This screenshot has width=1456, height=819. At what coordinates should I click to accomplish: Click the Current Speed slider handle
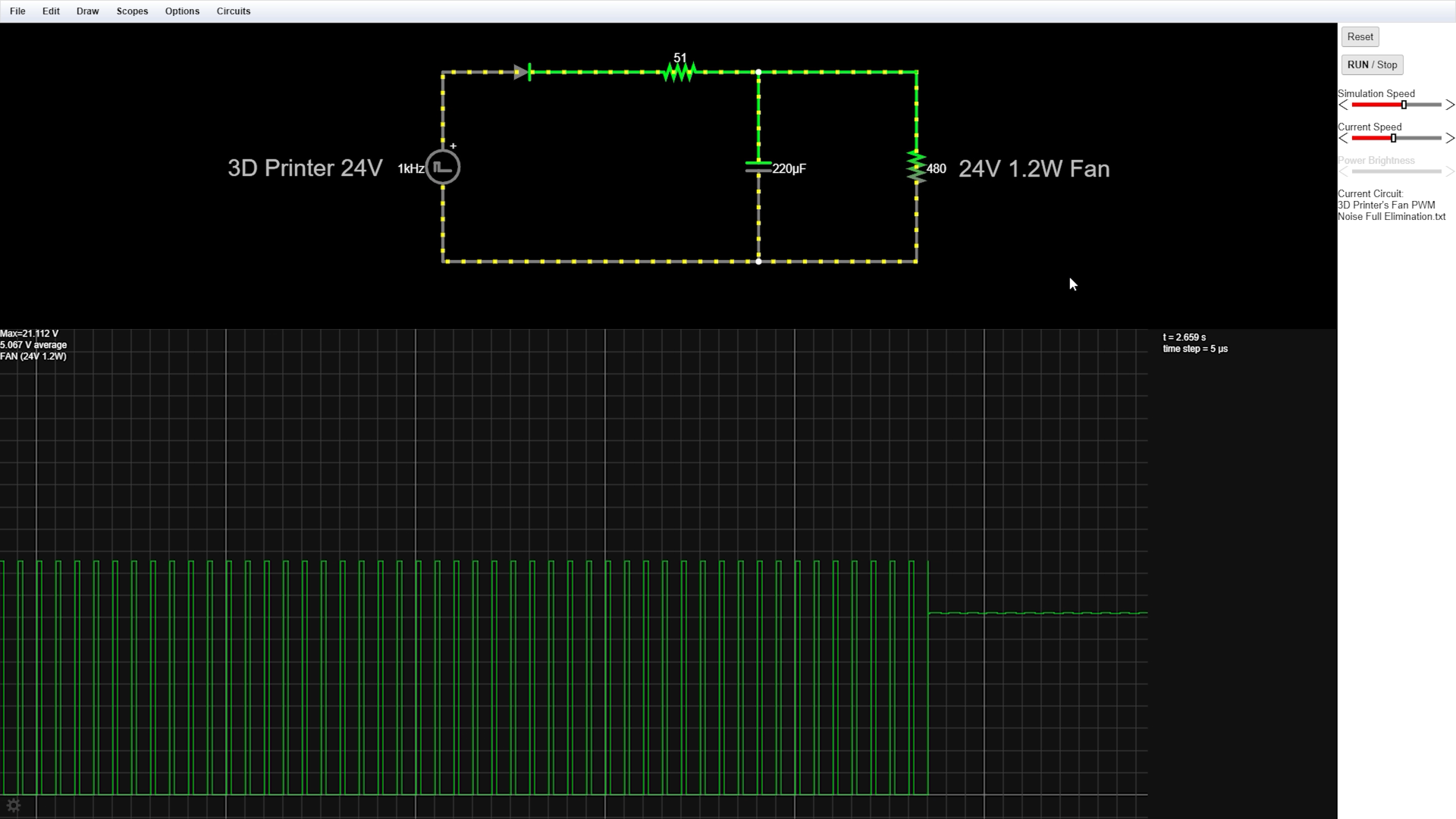pyautogui.click(x=1394, y=138)
